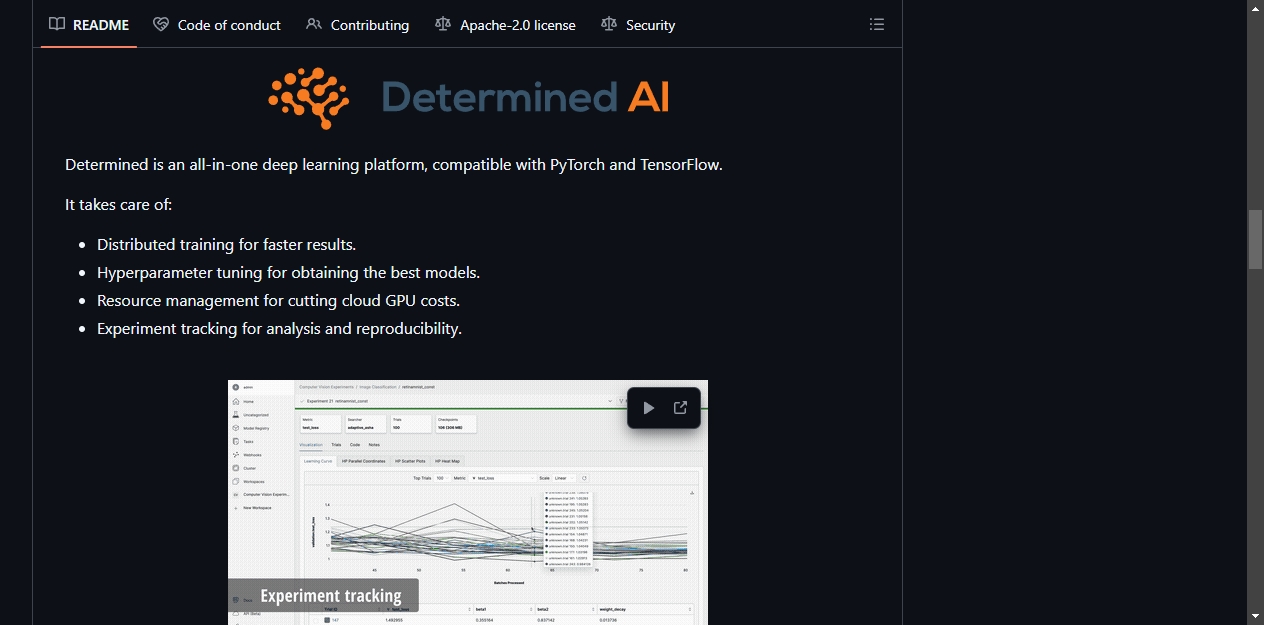Select the Contributing tab
This screenshot has height=625, width=1264.
[358, 25]
